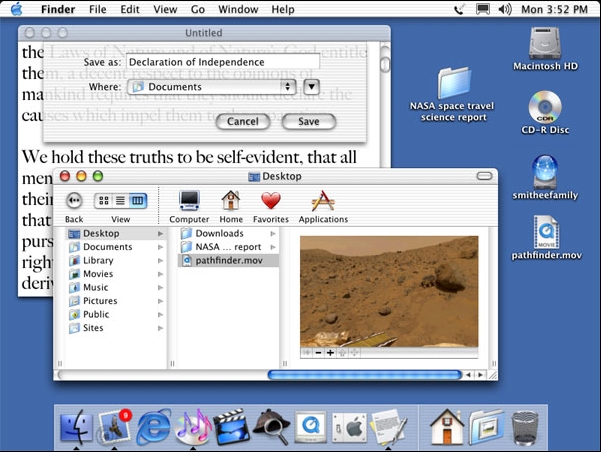The height and width of the screenshot is (453, 602).
Task: Open the View menu
Action: pos(165,9)
